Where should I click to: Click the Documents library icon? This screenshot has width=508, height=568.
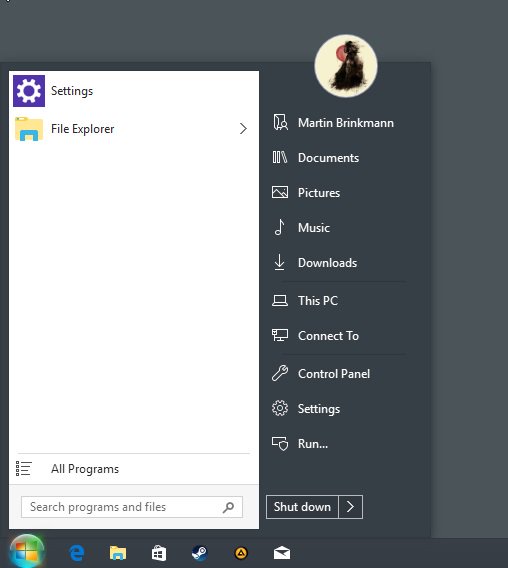pyautogui.click(x=280, y=158)
